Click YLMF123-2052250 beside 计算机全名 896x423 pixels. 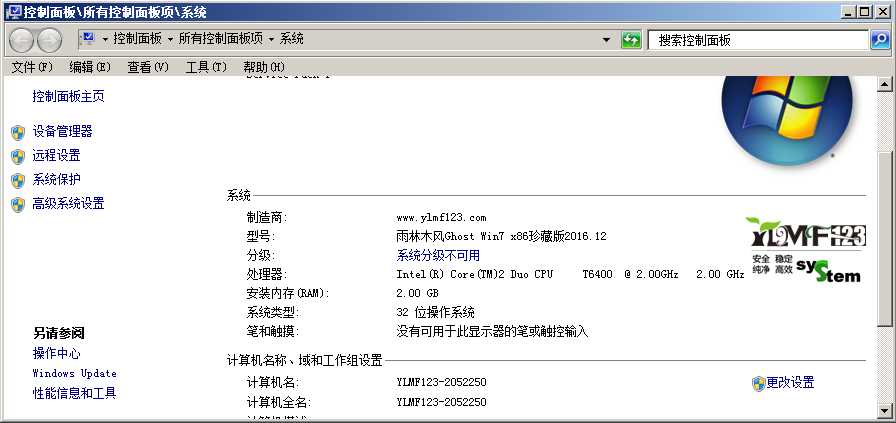[x=441, y=402]
